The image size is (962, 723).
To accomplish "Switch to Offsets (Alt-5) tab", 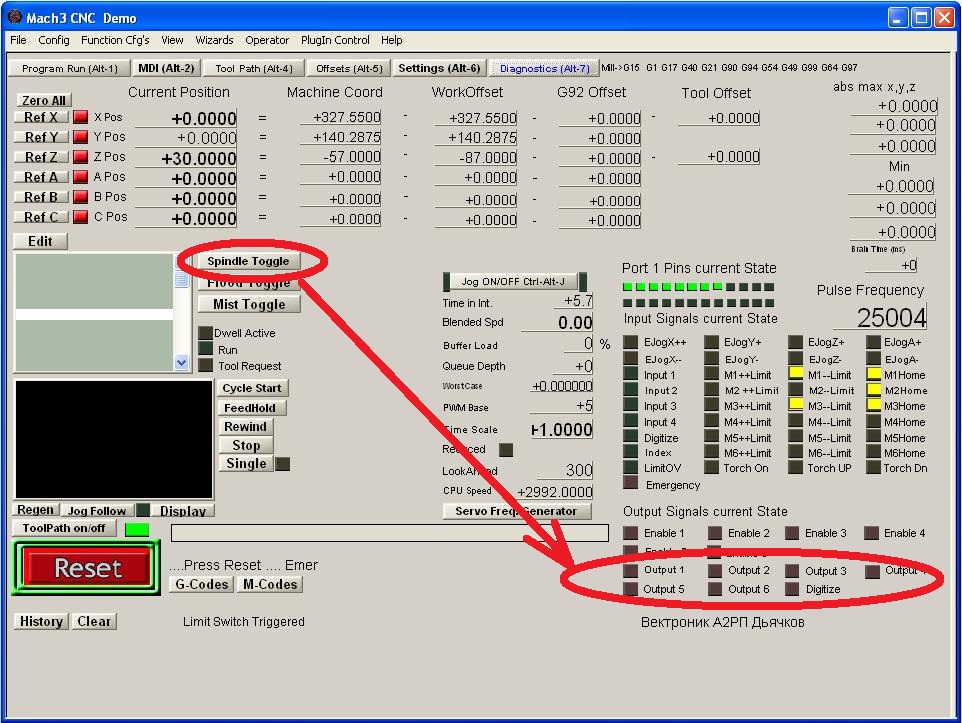I will (348, 68).
